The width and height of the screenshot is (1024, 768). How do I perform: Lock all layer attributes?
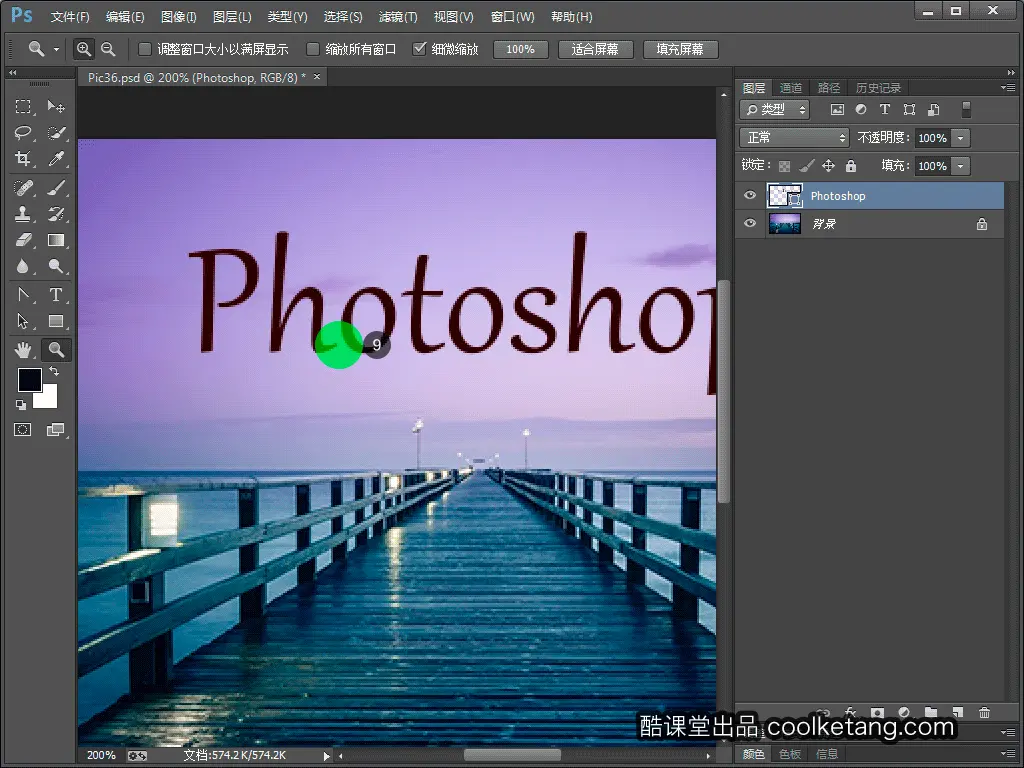[850, 166]
